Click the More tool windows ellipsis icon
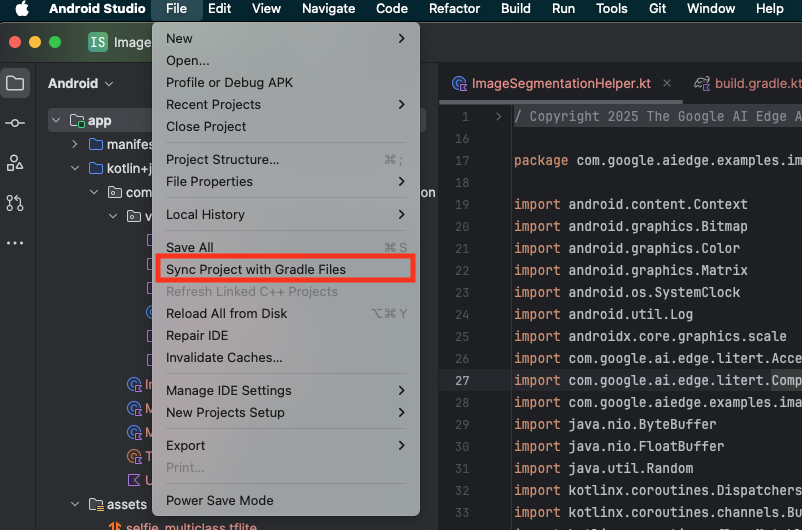This screenshot has height=530, width=802. coord(15,242)
